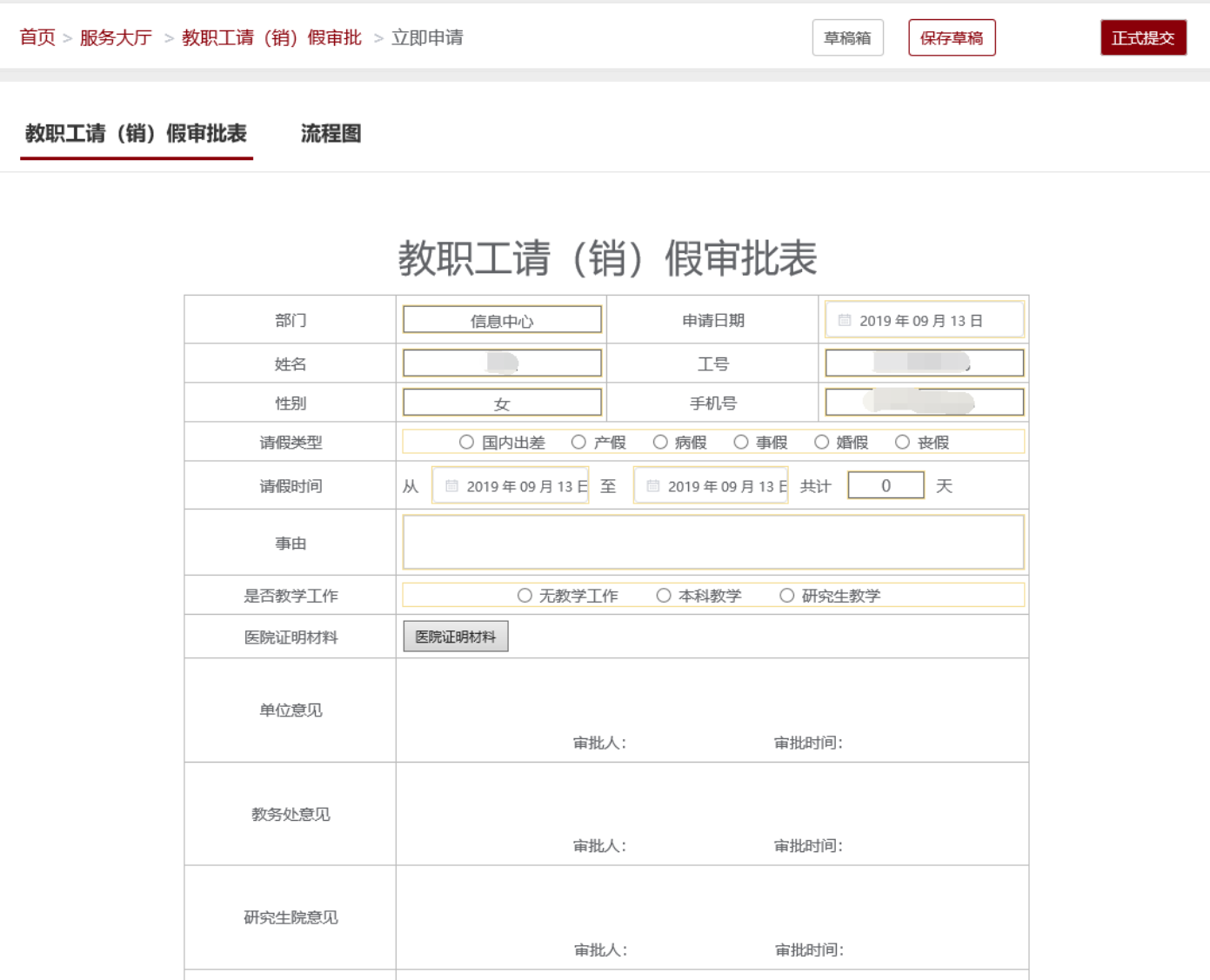Choose 研究生教学 option
Screen dimensions: 1210x980
tap(787, 595)
